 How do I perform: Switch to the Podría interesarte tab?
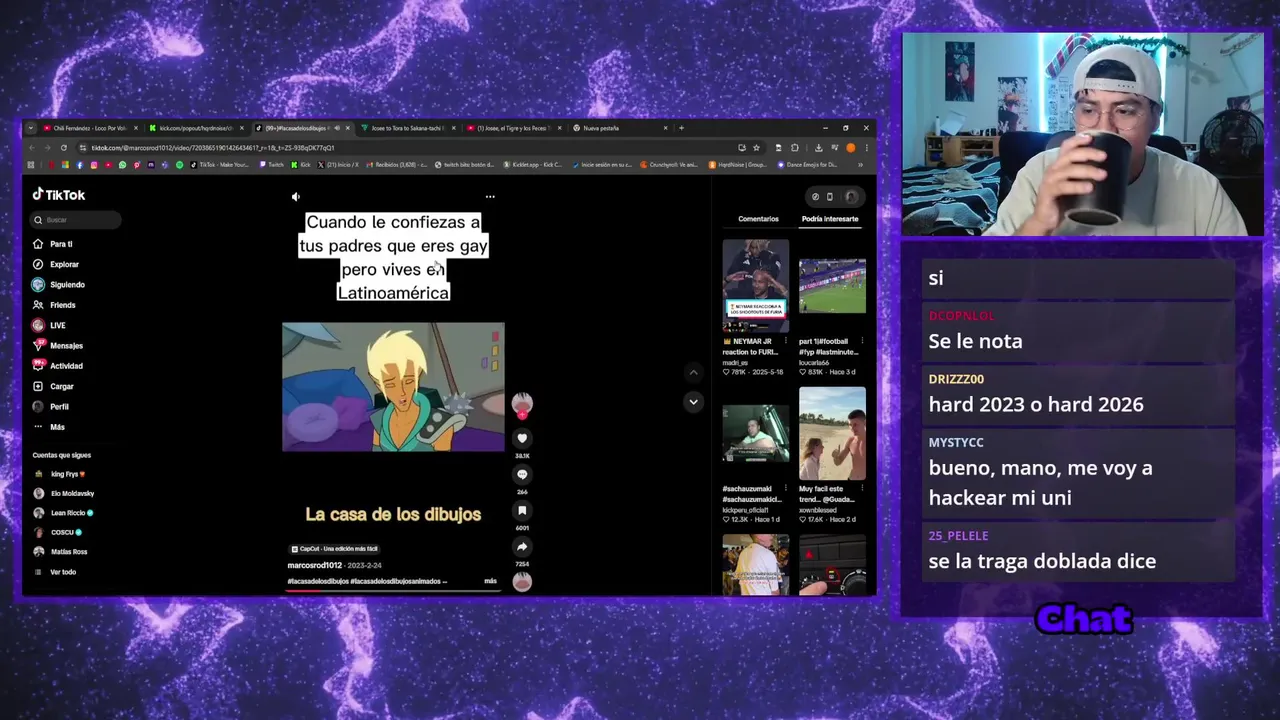click(830, 219)
